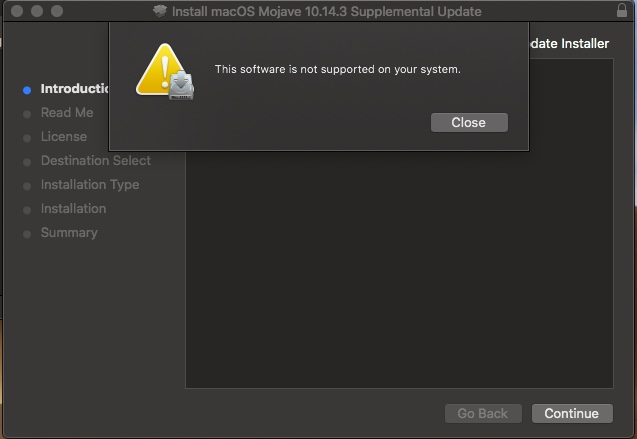637x439 pixels.
Task: Click the Destination Select step bullet
Action: tap(27, 162)
